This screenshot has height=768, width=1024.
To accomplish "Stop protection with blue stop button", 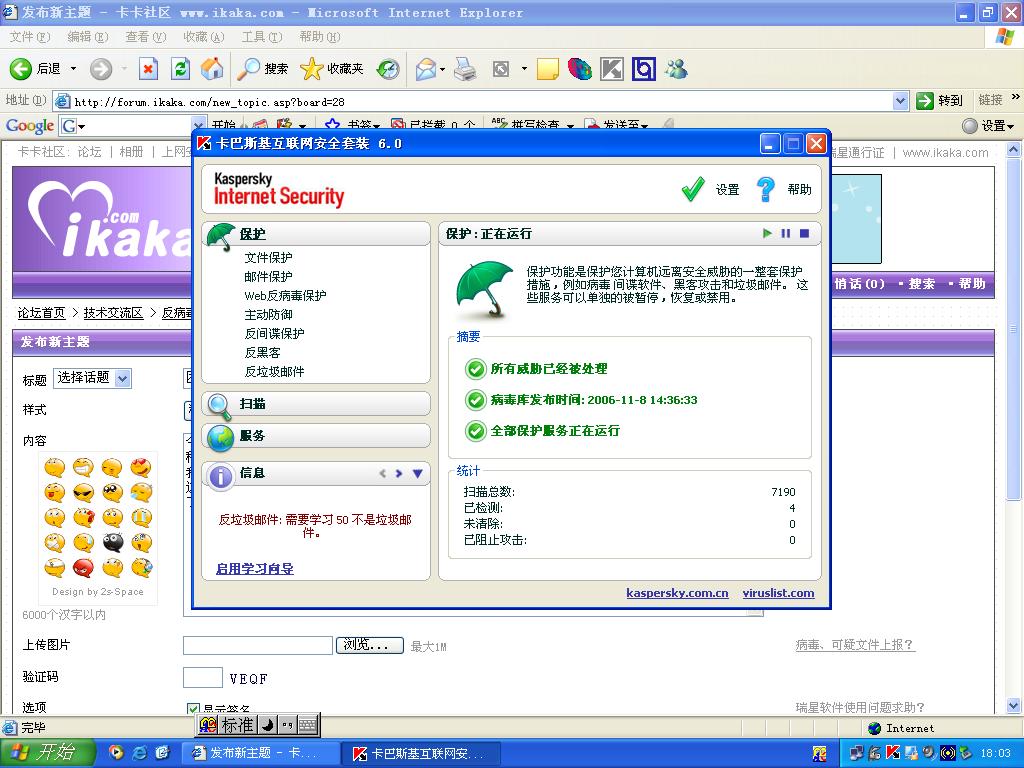I will point(805,233).
